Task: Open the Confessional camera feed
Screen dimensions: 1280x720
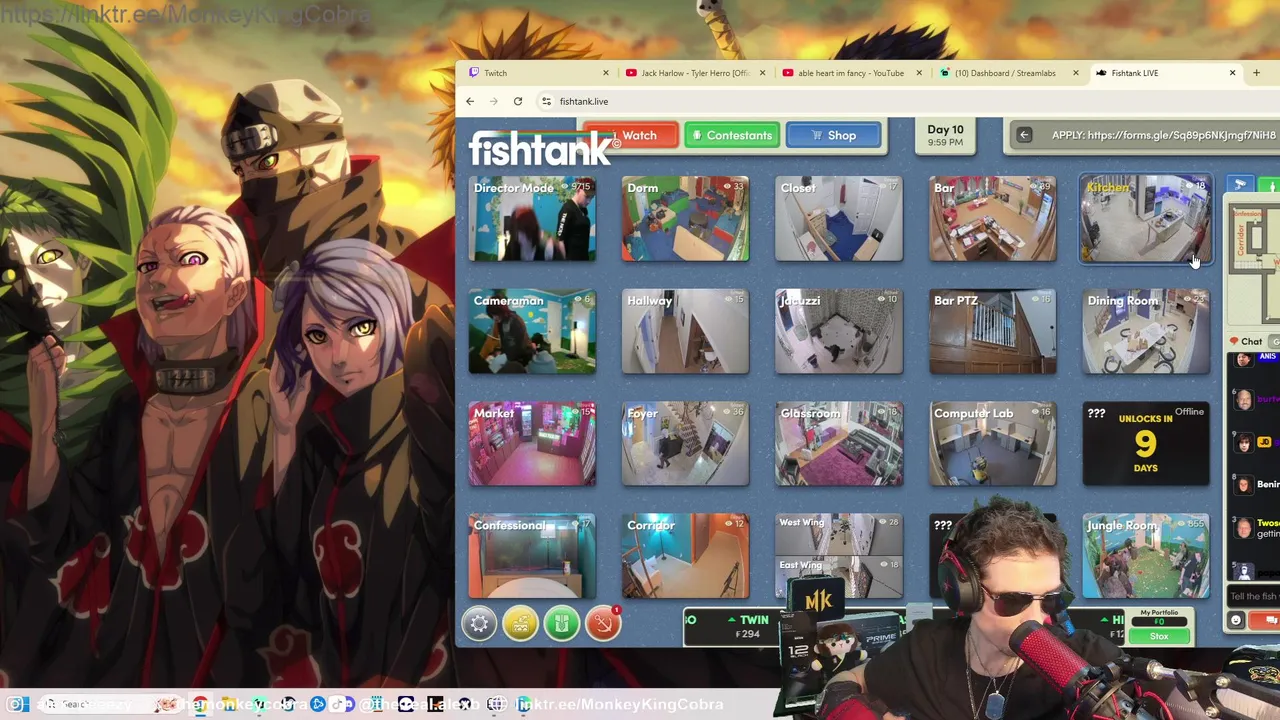Action: coord(532,556)
